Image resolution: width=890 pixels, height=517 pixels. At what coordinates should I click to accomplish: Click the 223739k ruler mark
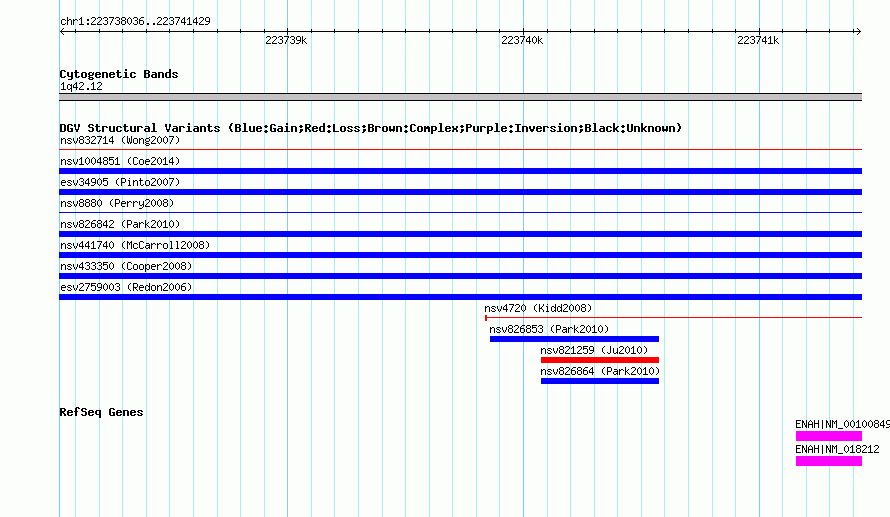pyautogui.click(x=286, y=40)
